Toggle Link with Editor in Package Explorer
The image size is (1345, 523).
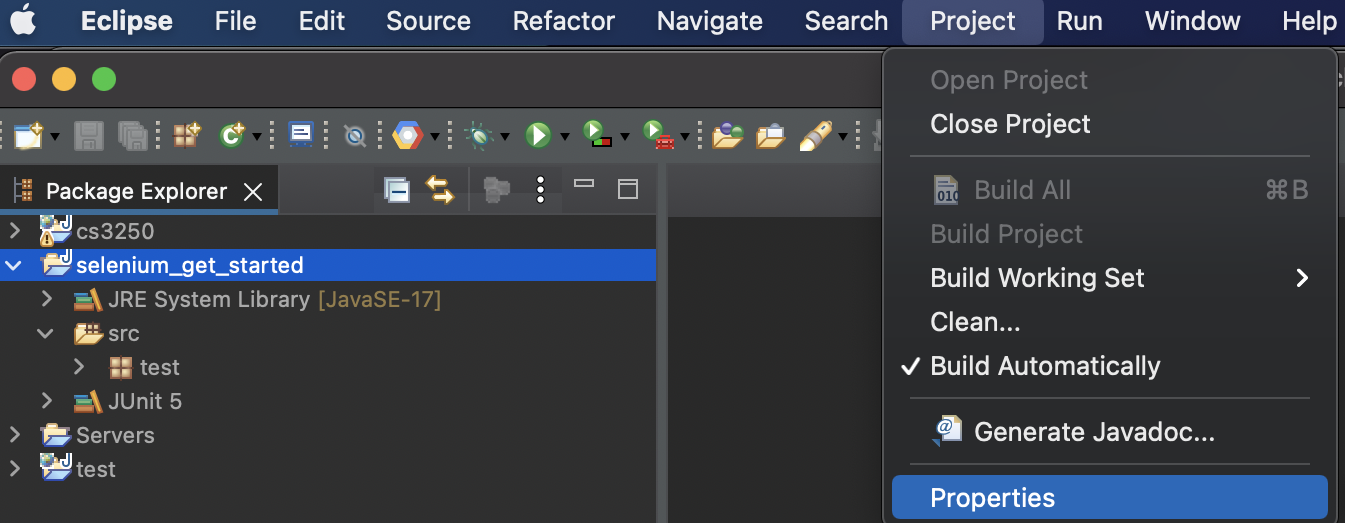[x=440, y=190]
